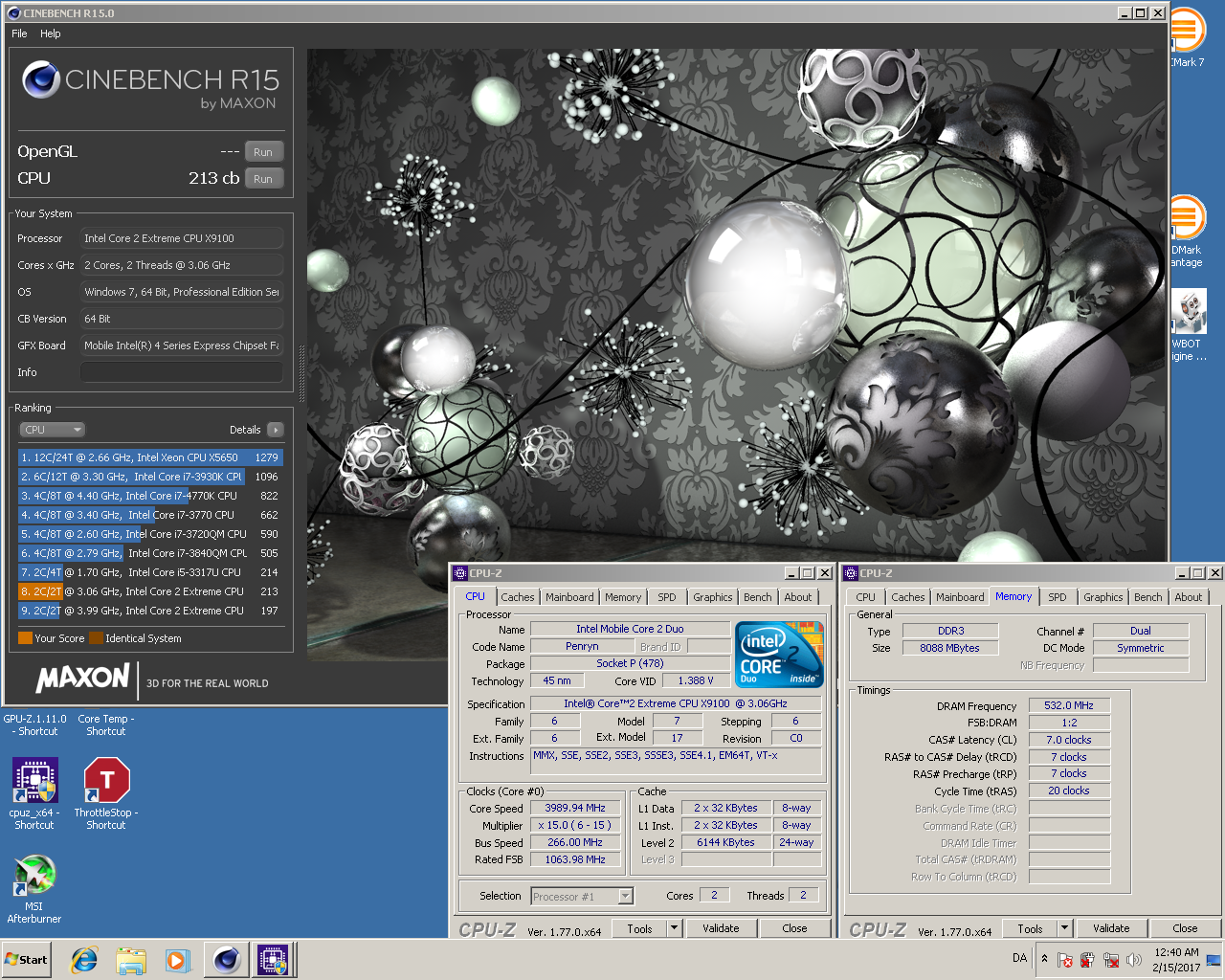Click the right CPU-Z title bar icon
1225x980 pixels.
click(851, 573)
